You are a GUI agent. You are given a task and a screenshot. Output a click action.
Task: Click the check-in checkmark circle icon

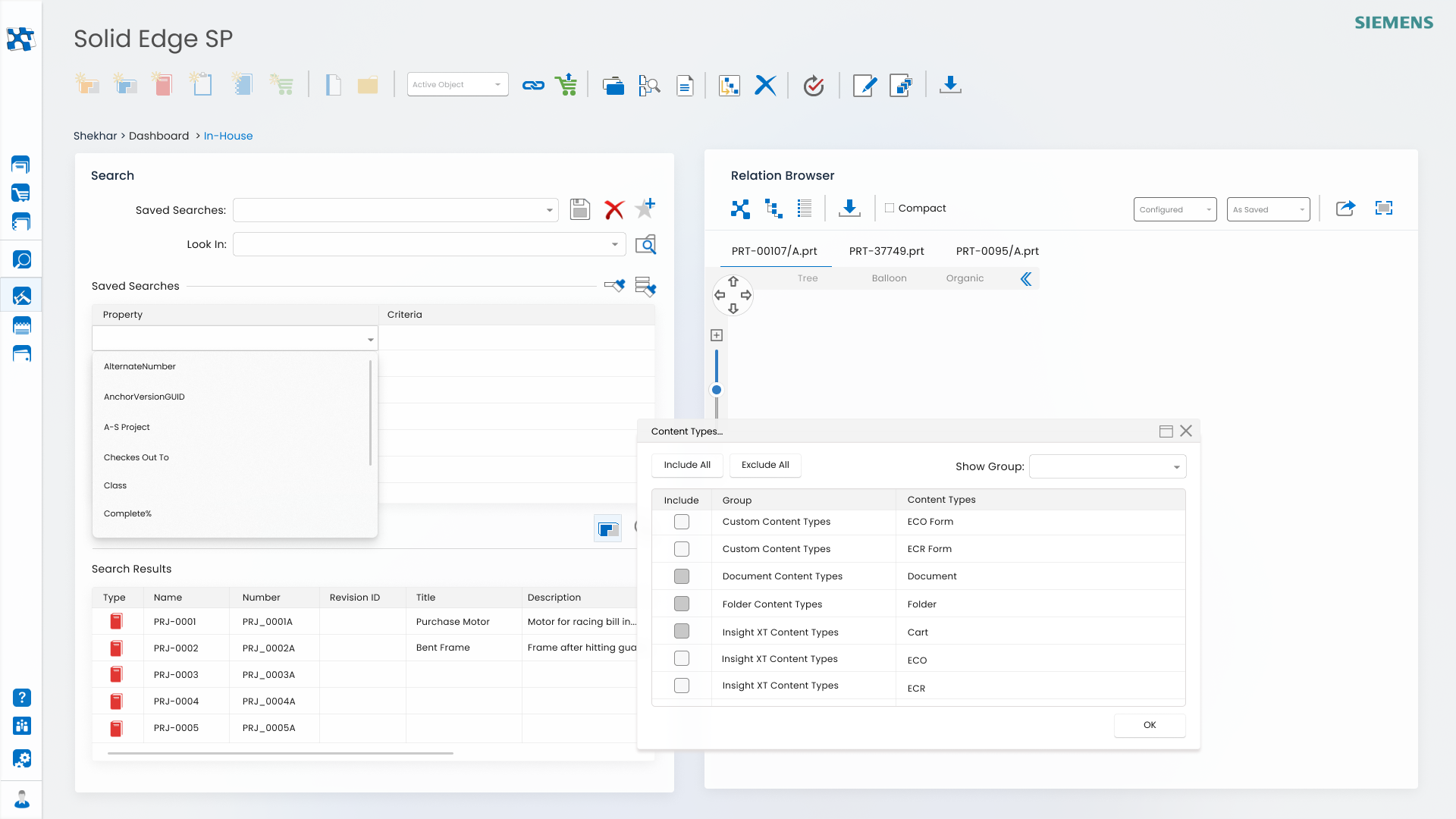click(814, 85)
